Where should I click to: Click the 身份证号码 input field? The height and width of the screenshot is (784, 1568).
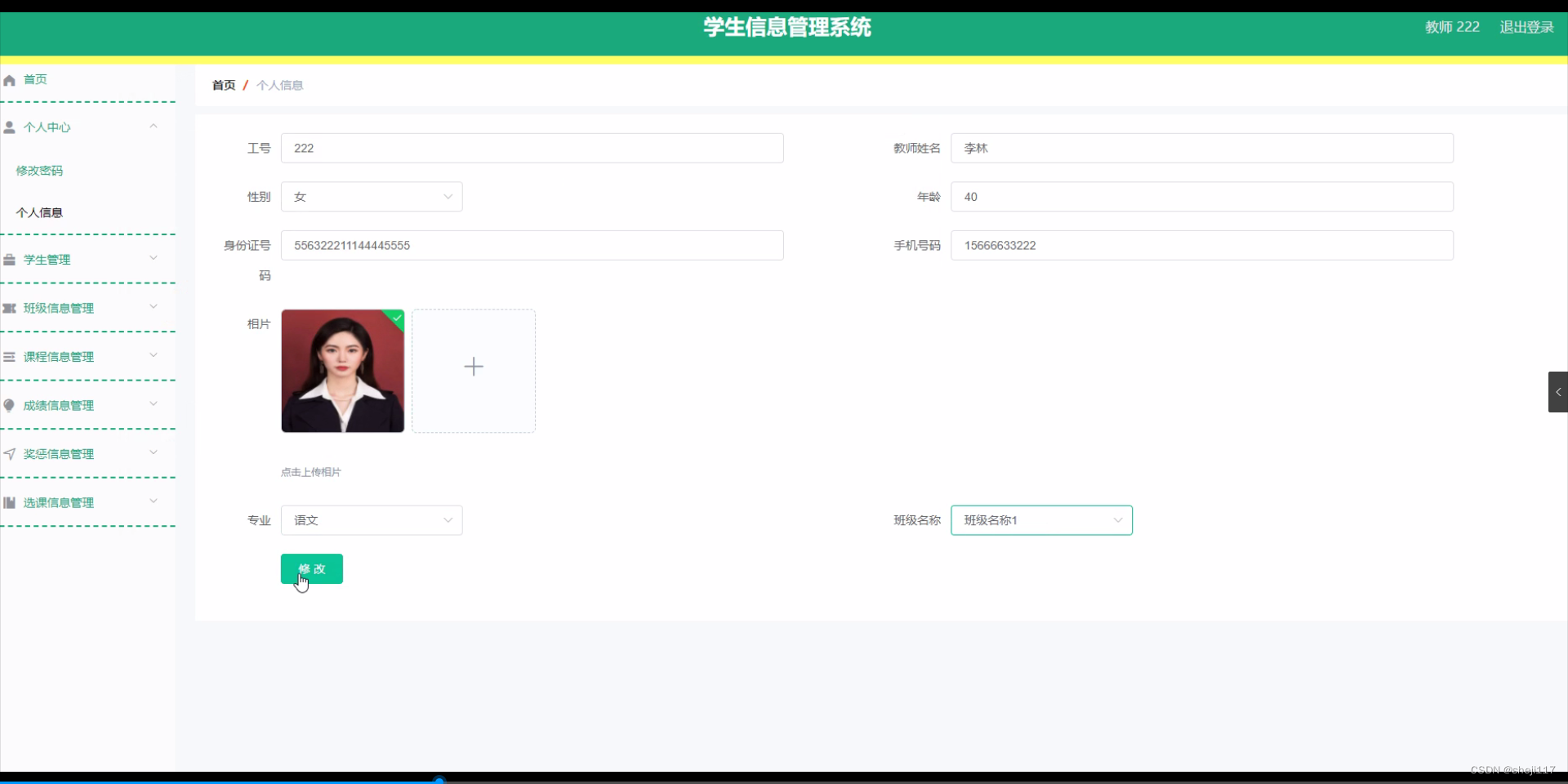tap(532, 245)
